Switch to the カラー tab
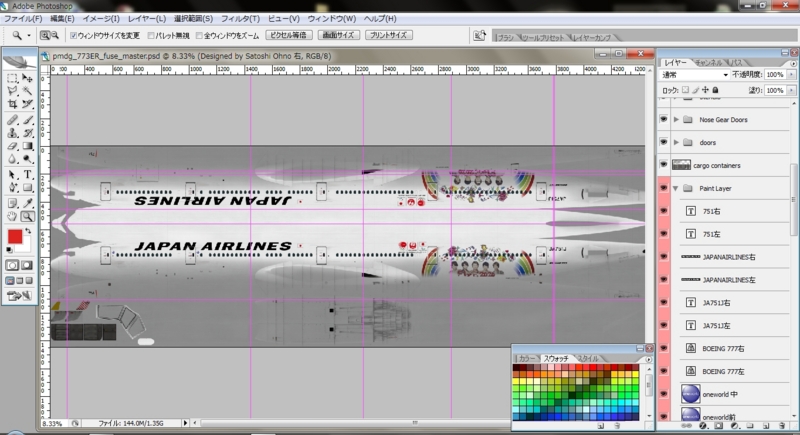Screen dimensions: 800x435 [527, 359]
